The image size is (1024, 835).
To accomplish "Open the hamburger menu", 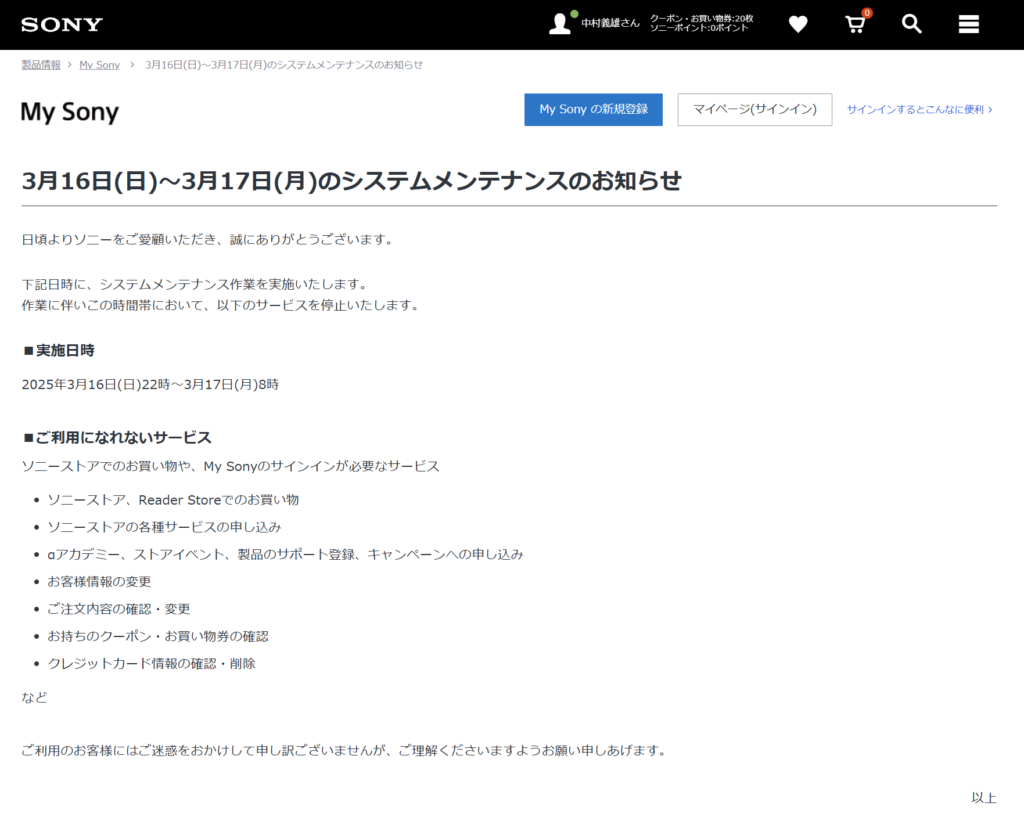I will pos(968,24).
